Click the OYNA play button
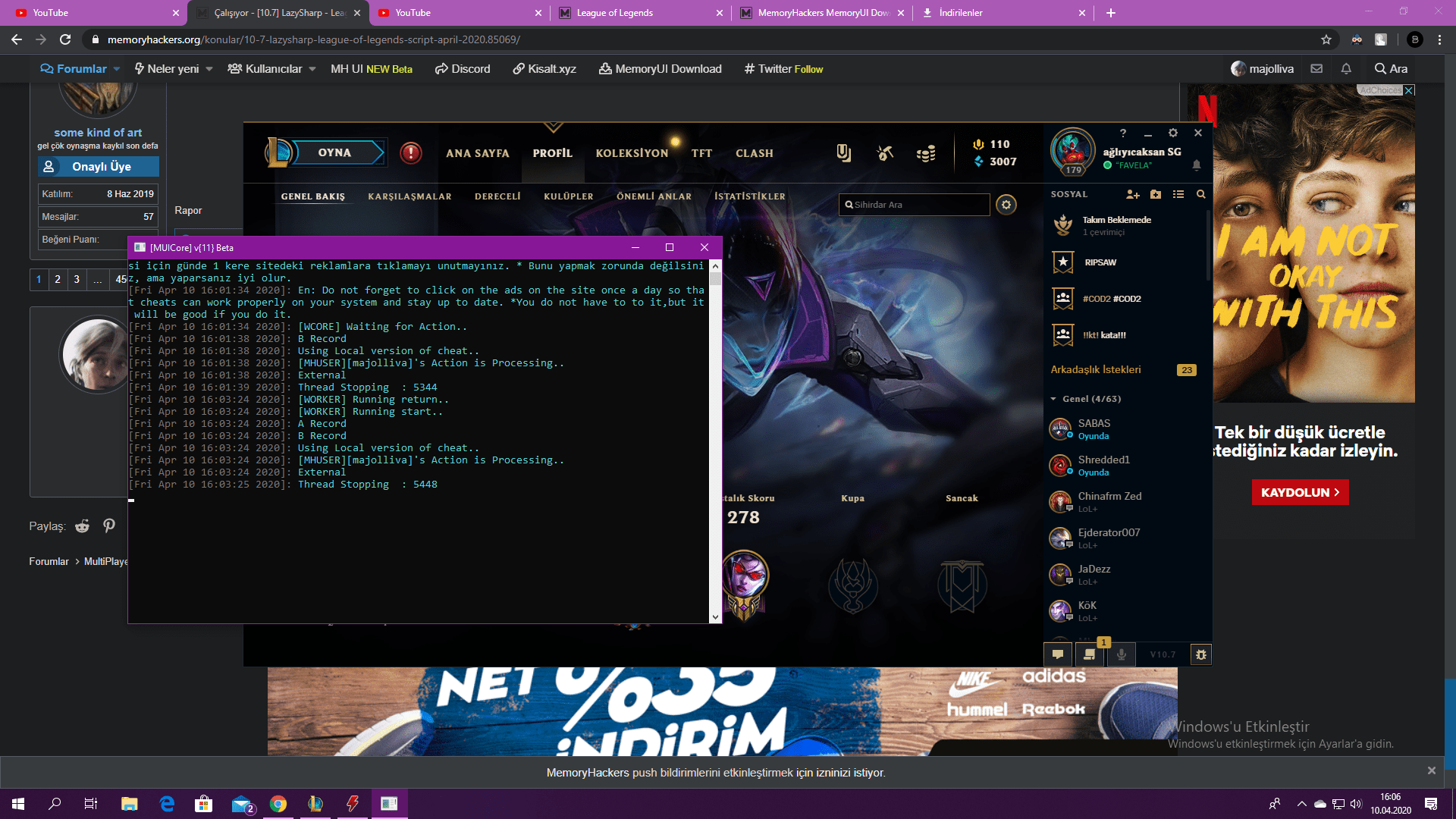Screen dimensions: 1456x819 335,153
